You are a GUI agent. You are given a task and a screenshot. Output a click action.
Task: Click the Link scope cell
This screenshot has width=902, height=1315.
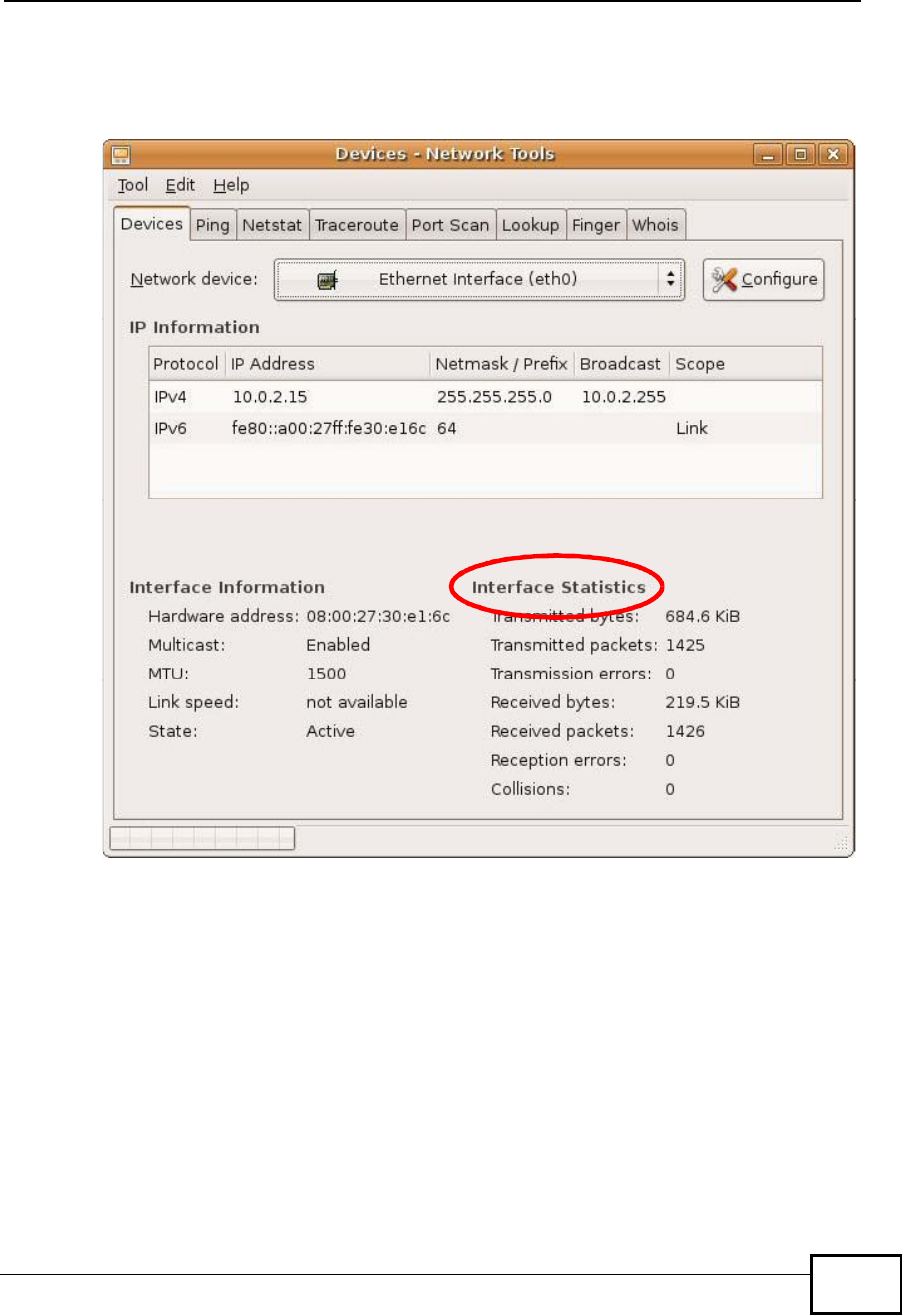pos(691,428)
